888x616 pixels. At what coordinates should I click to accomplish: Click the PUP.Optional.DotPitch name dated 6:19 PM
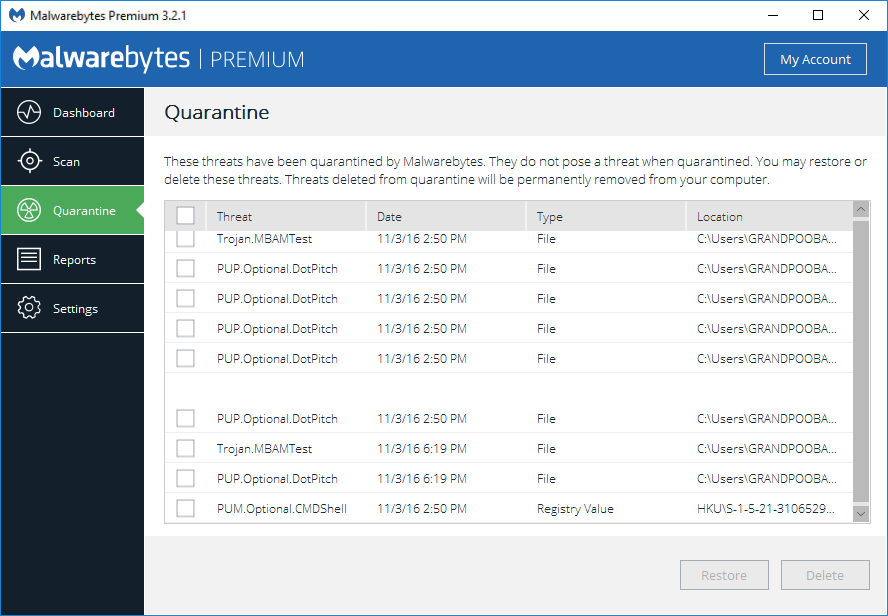[x=277, y=478]
